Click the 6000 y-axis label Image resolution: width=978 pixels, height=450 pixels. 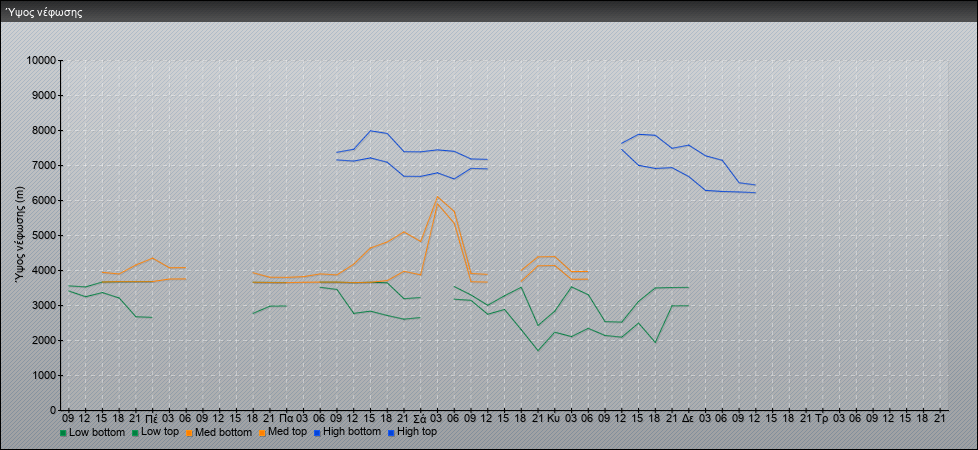43,200
